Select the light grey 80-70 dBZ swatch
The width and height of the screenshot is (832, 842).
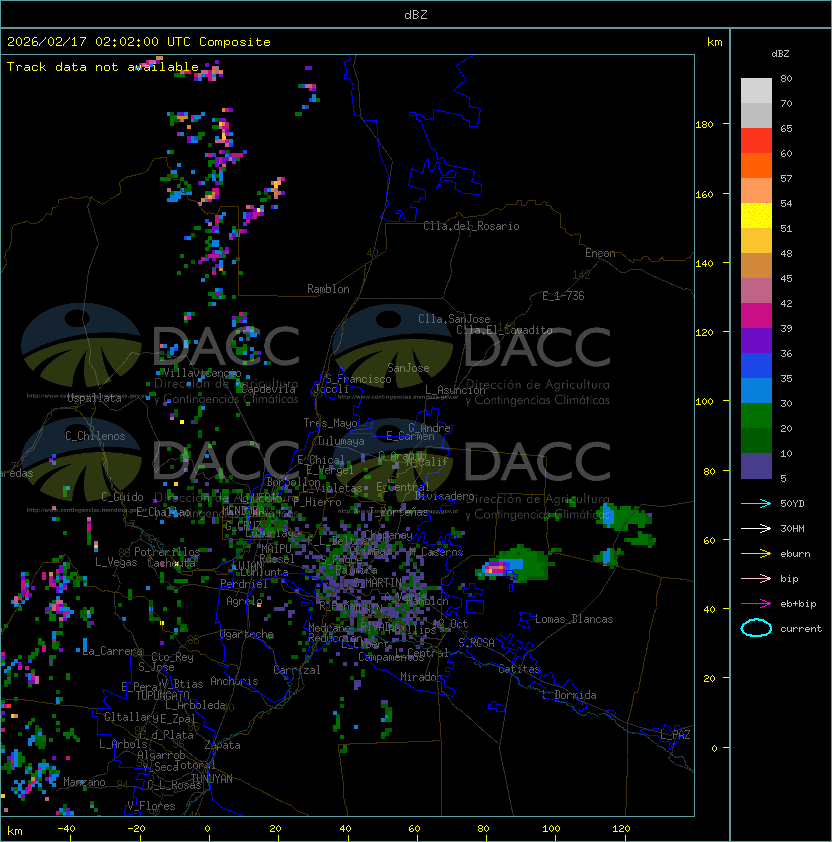click(x=756, y=91)
